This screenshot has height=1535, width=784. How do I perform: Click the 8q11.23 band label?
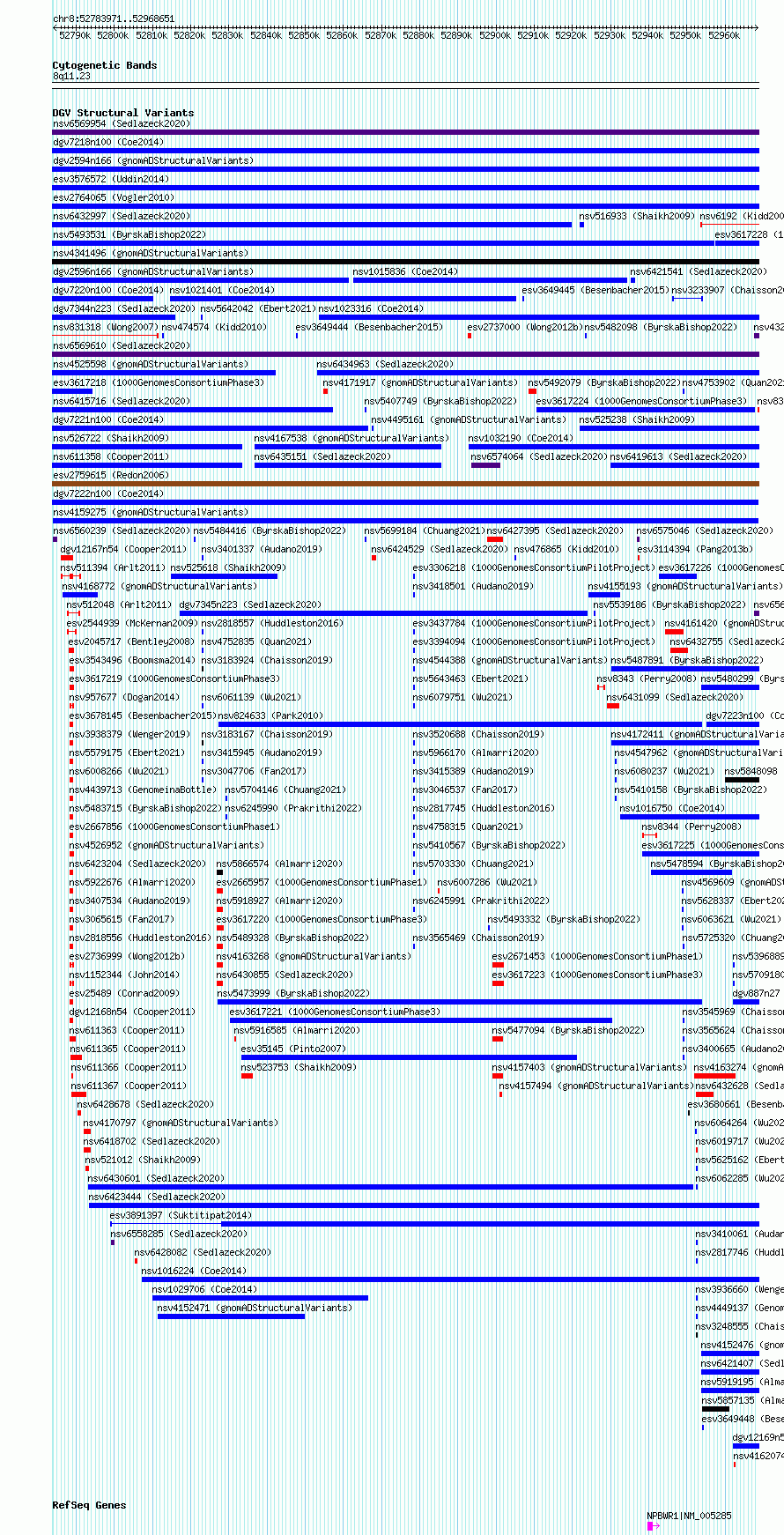(71, 77)
